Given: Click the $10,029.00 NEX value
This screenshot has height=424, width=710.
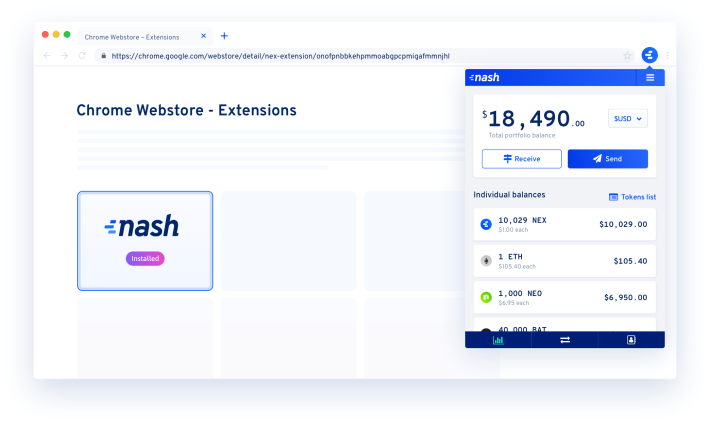Looking at the screenshot, I should click(623, 224).
